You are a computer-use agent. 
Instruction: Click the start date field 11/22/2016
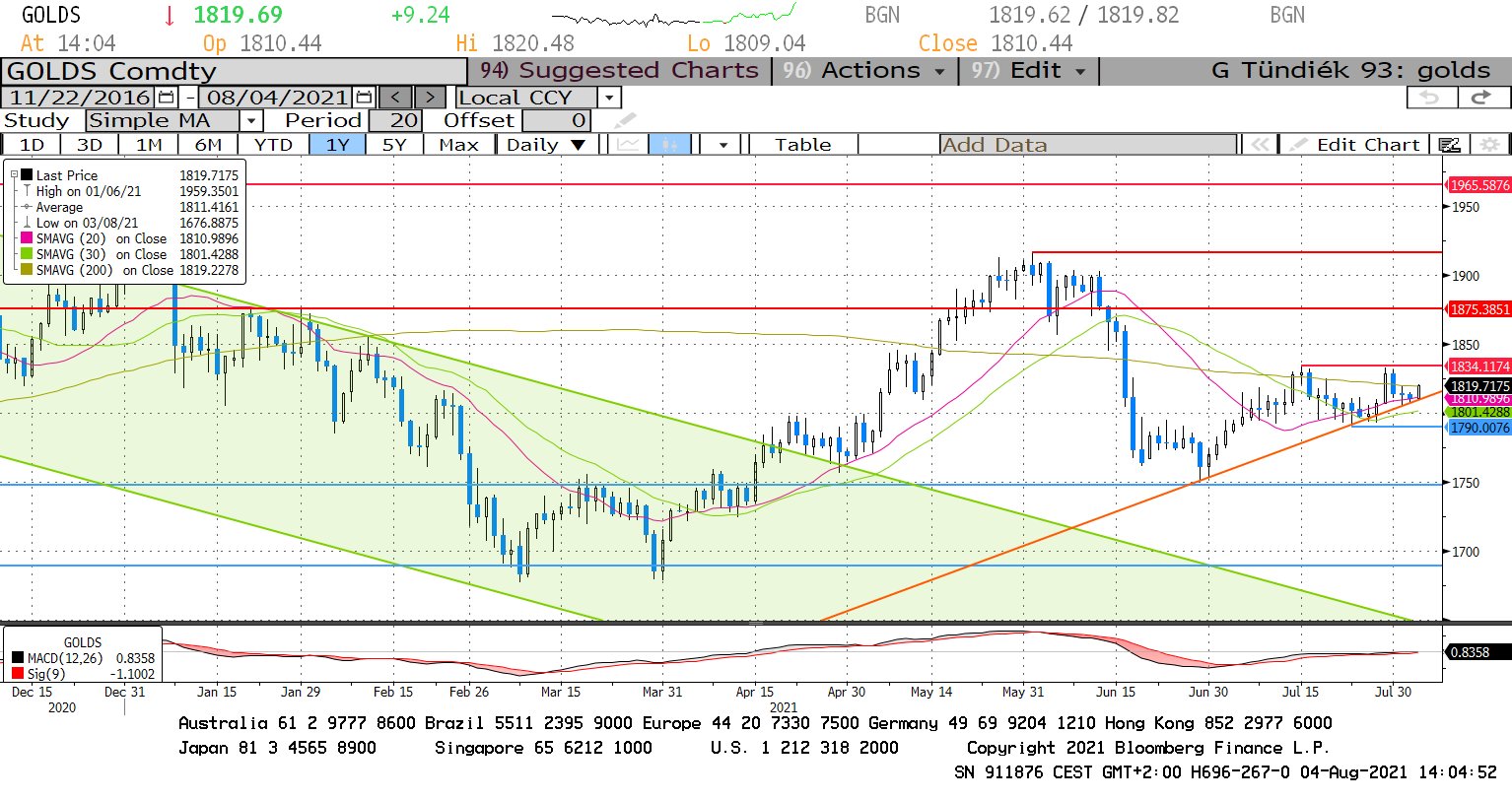click(79, 98)
